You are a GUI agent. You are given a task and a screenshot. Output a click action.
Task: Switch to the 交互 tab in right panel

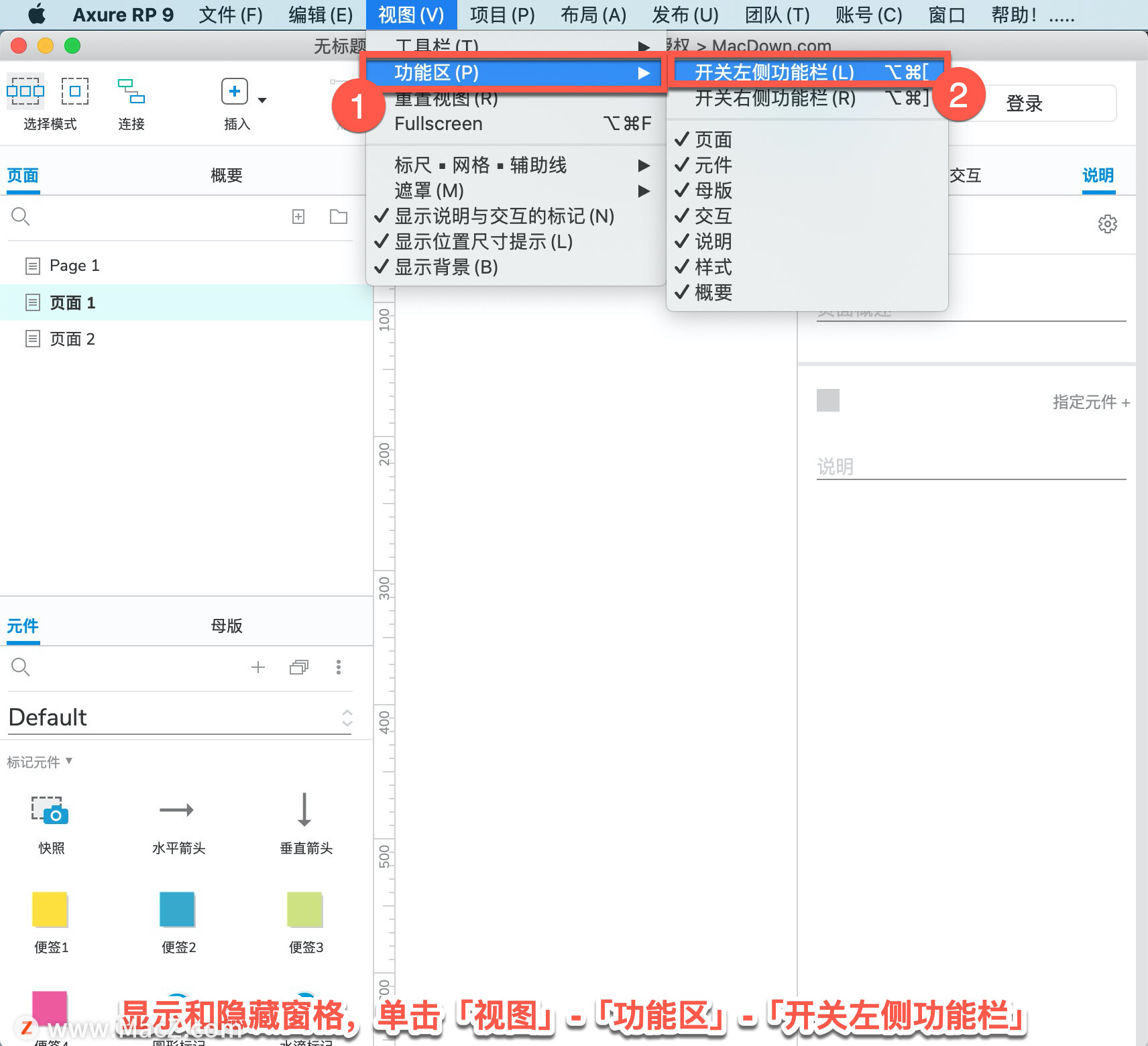pyautogui.click(x=966, y=176)
